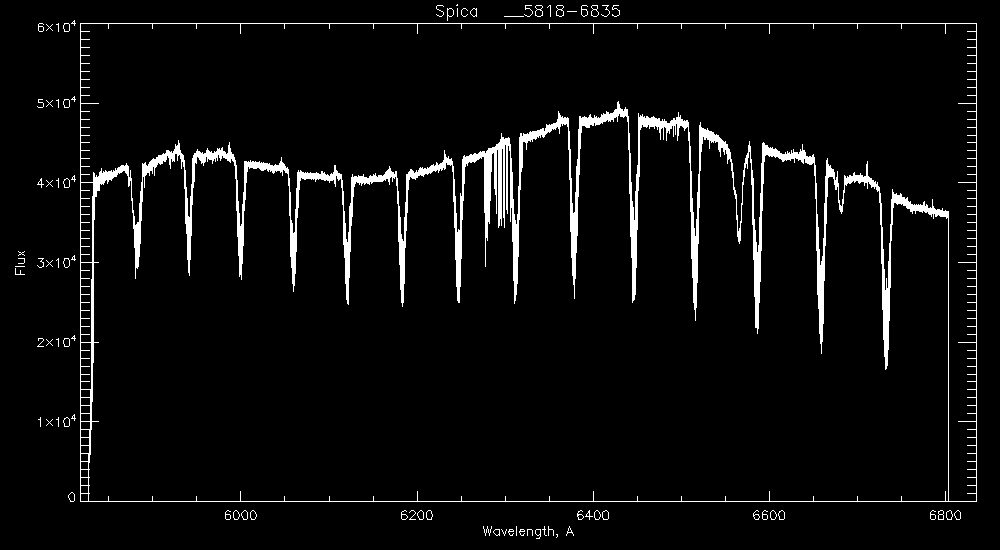The width and height of the screenshot is (1000, 550).
Task: Click the 6800 tick label on x-axis
Action: (945, 516)
